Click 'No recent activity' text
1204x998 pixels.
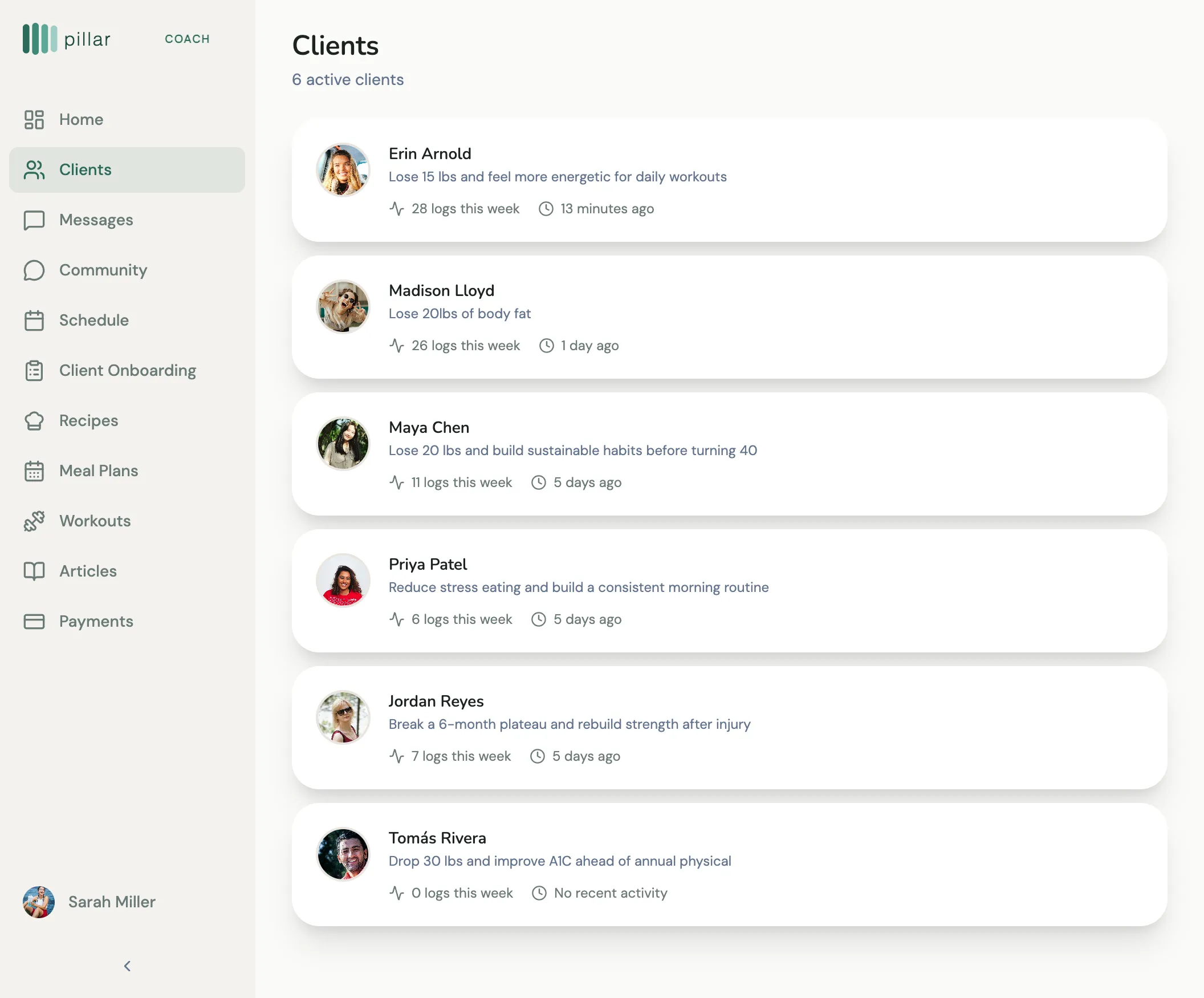coord(611,894)
